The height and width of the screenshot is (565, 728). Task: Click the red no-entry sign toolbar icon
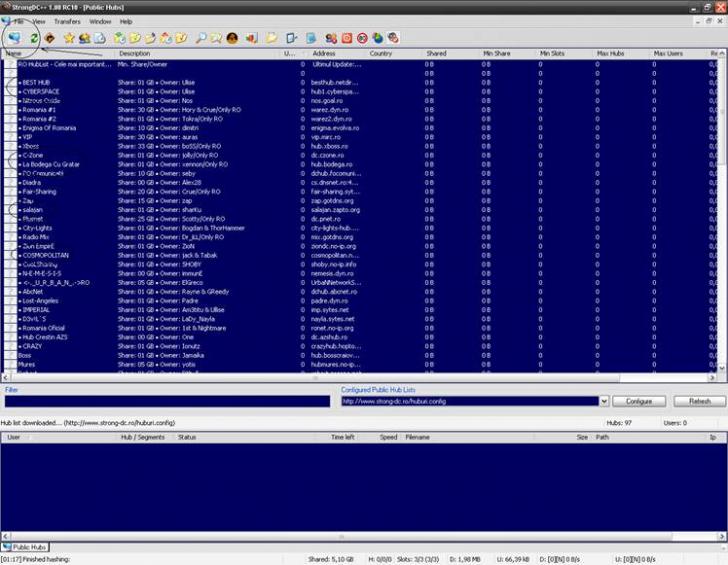[x=361, y=37]
